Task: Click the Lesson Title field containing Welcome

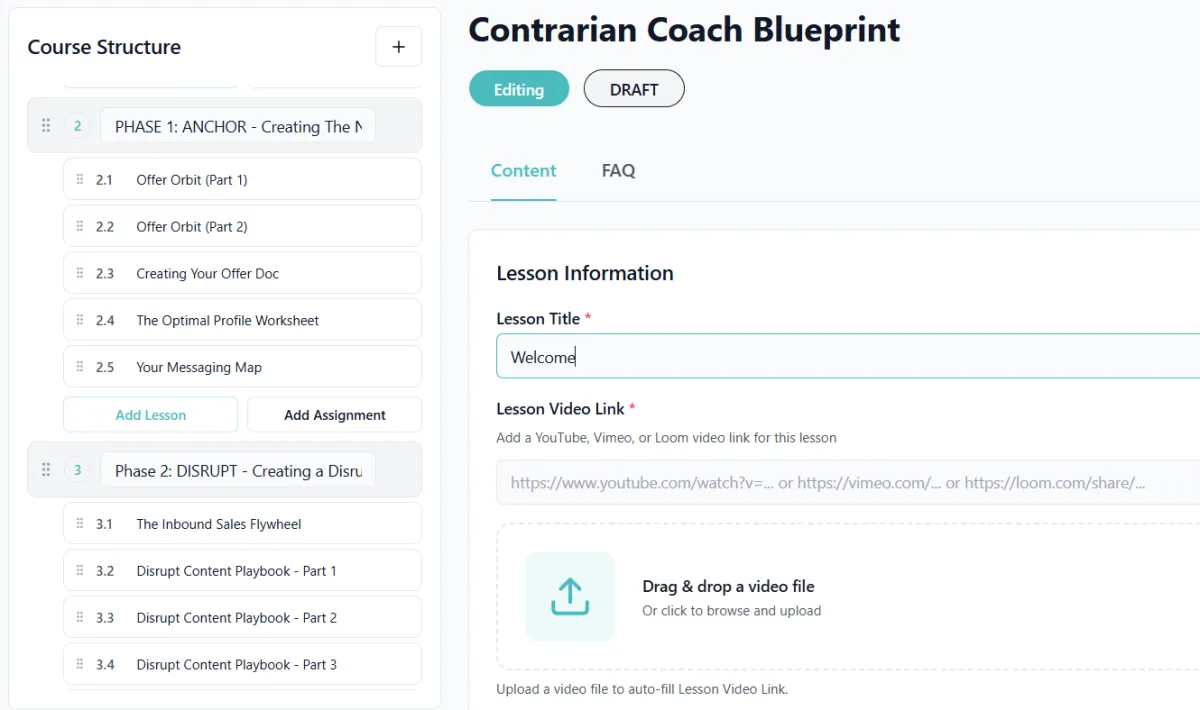Action: (x=848, y=357)
